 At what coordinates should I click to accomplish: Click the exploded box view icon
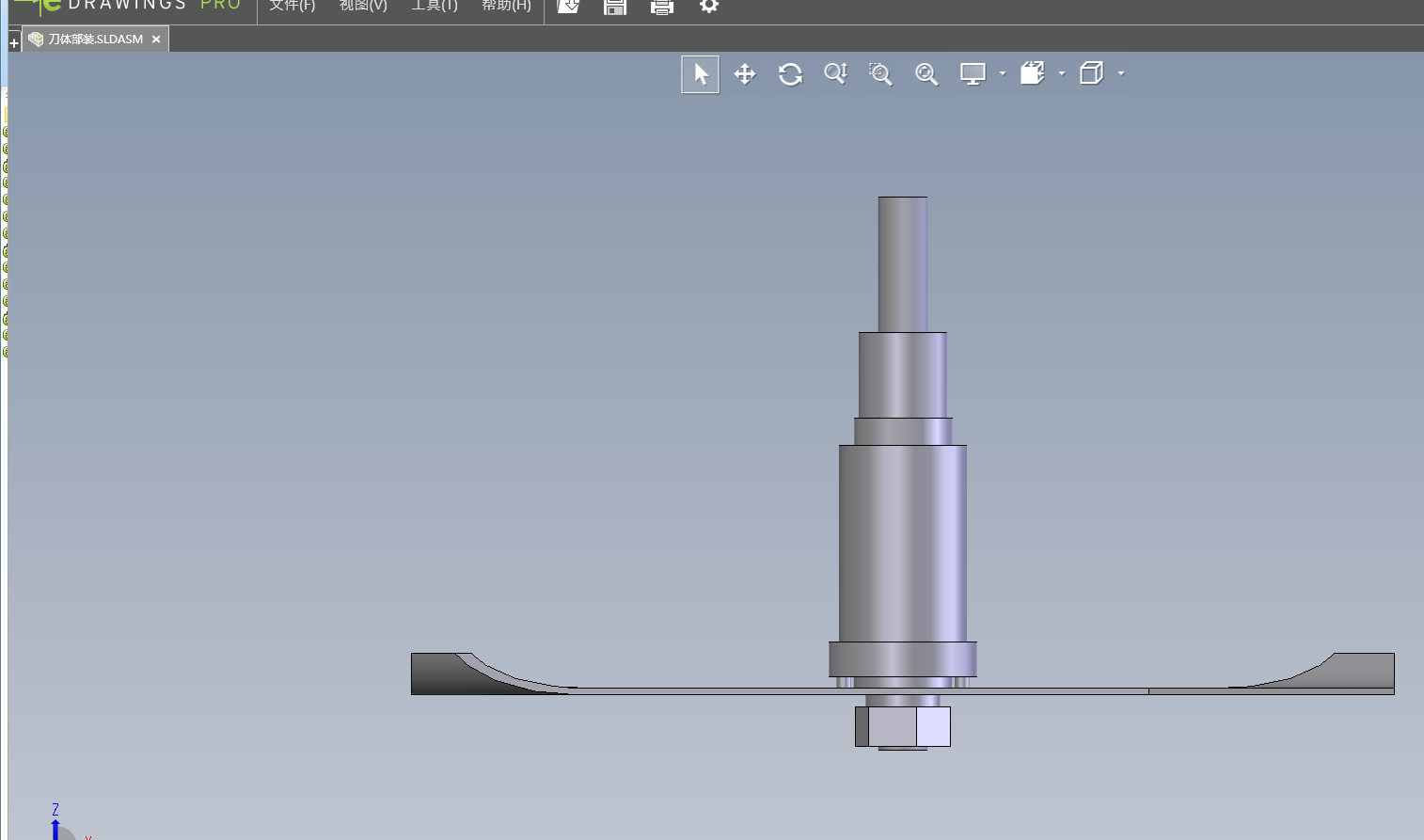point(1033,73)
